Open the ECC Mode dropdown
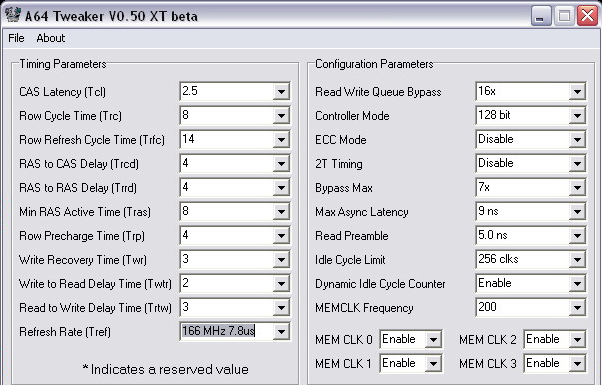The image size is (602, 385). (577, 140)
